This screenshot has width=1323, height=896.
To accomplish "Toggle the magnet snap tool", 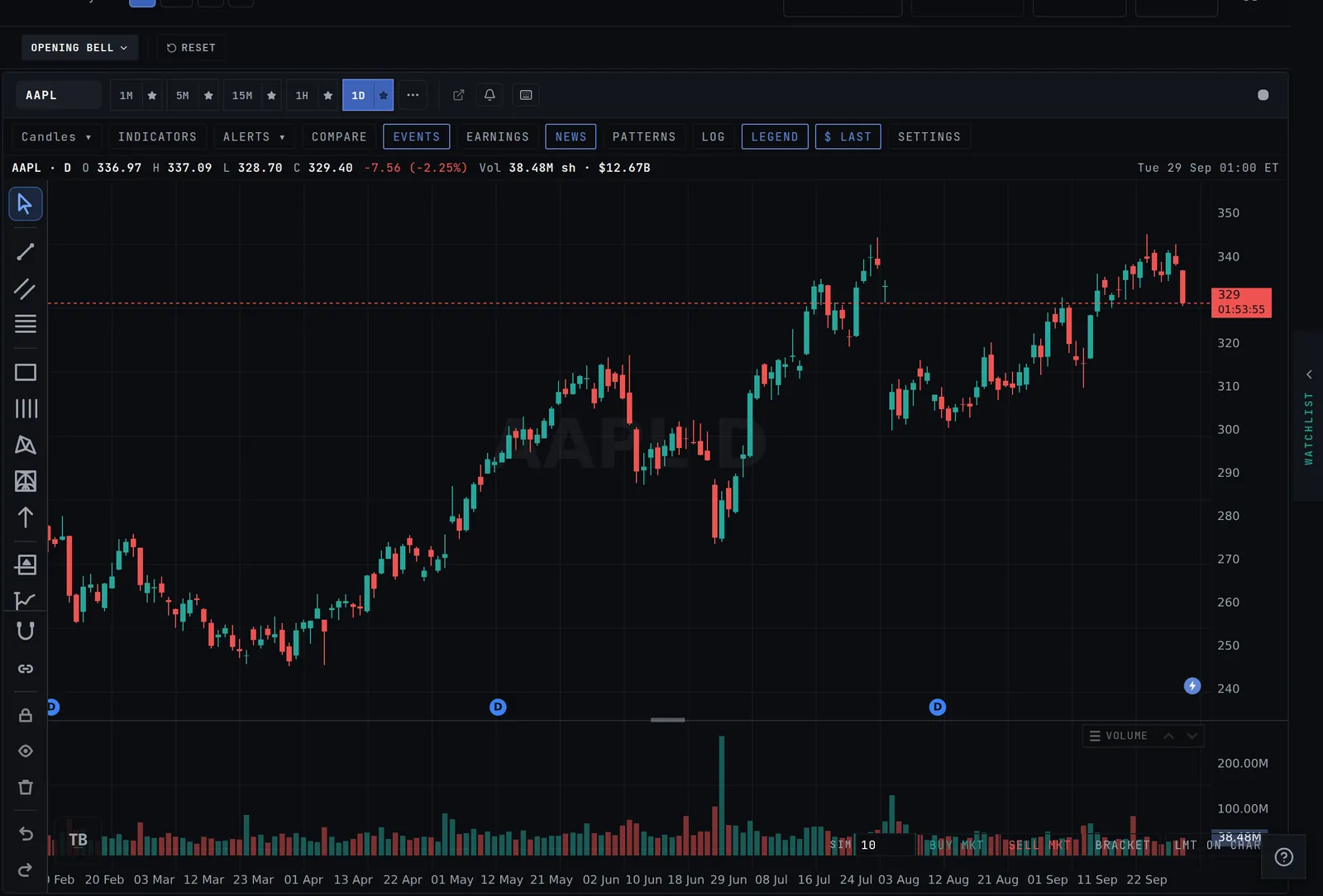I will click(26, 631).
